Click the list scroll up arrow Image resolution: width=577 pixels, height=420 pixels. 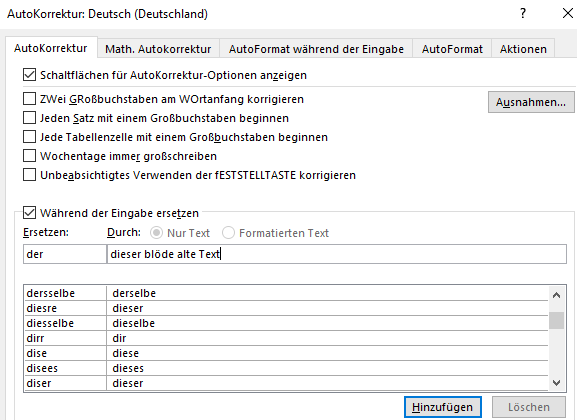pos(556,295)
